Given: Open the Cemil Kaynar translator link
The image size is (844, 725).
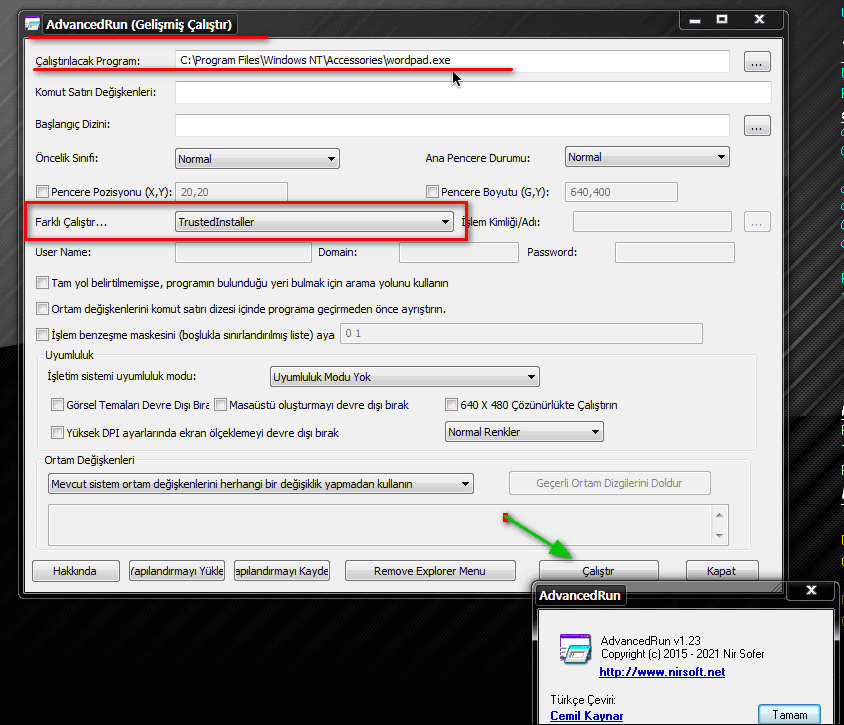Looking at the screenshot, I should 586,716.
